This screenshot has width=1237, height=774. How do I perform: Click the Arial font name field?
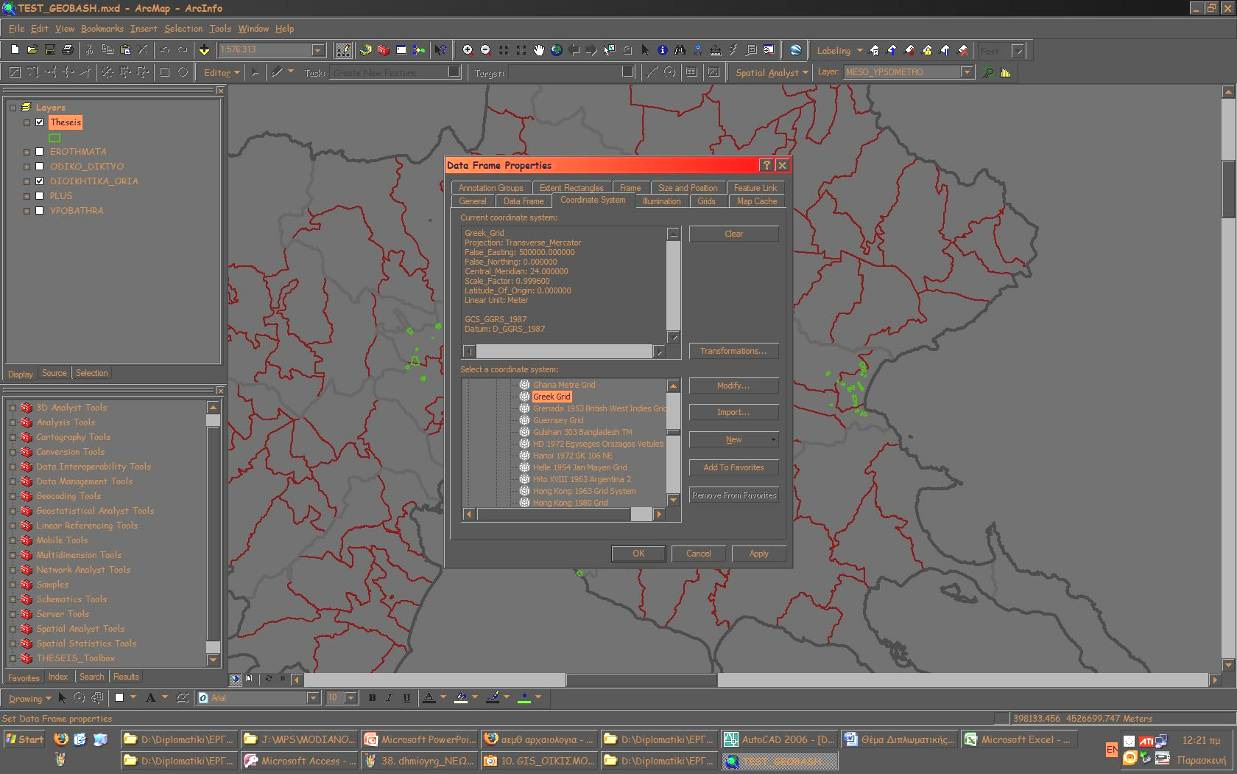click(258, 698)
